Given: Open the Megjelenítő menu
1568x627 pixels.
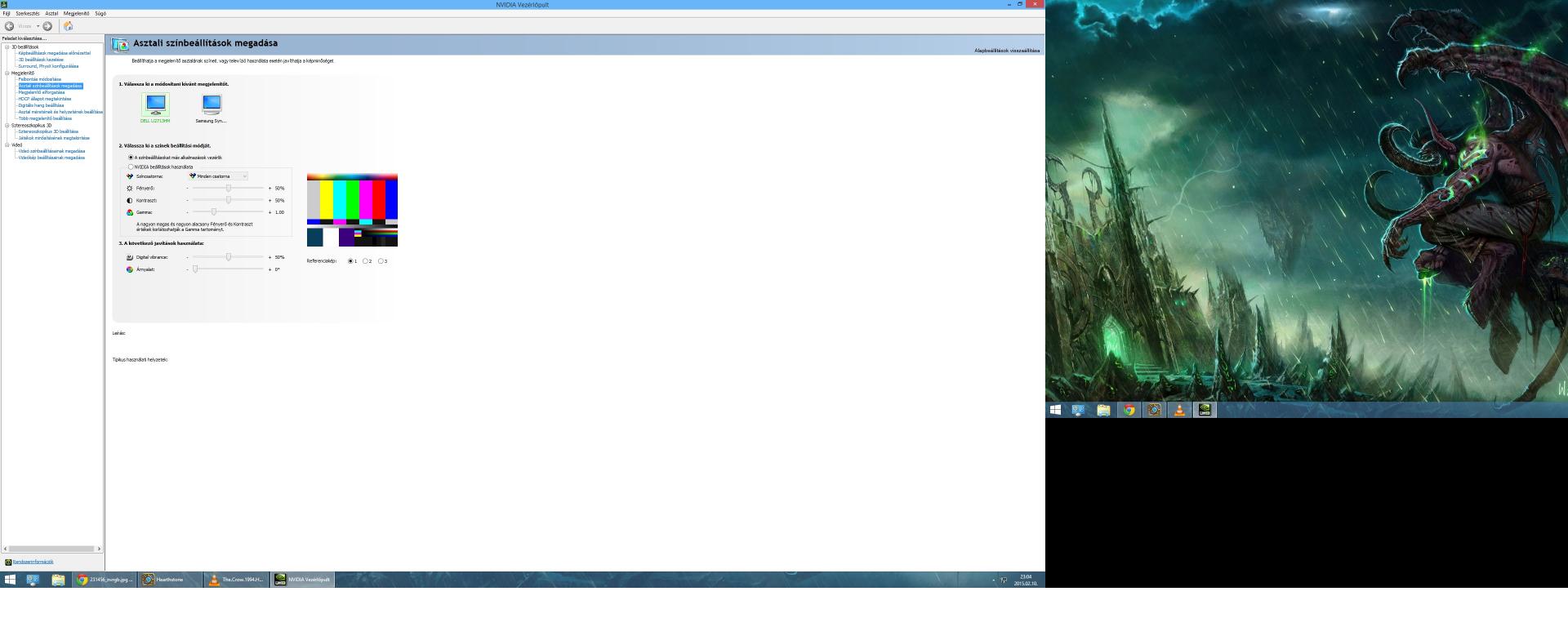Looking at the screenshot, I should pyautogui.click(x=77, y=13).
